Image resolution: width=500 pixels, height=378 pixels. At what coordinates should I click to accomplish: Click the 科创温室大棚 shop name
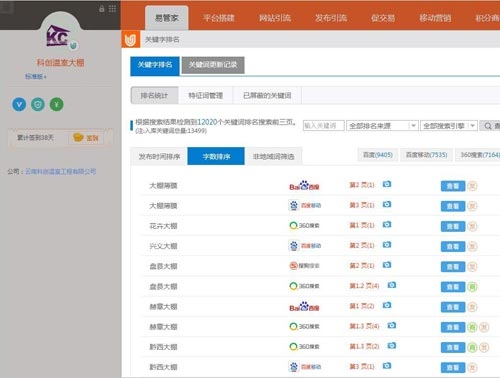pyautogui.click(x=60, y=63)
